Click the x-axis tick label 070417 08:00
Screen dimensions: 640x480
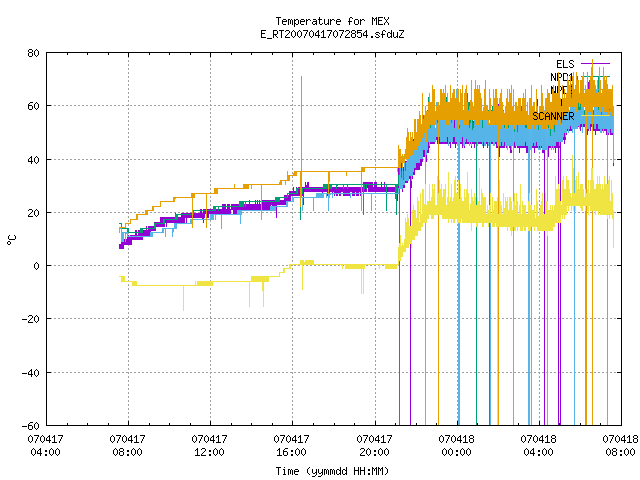point(127,445)
